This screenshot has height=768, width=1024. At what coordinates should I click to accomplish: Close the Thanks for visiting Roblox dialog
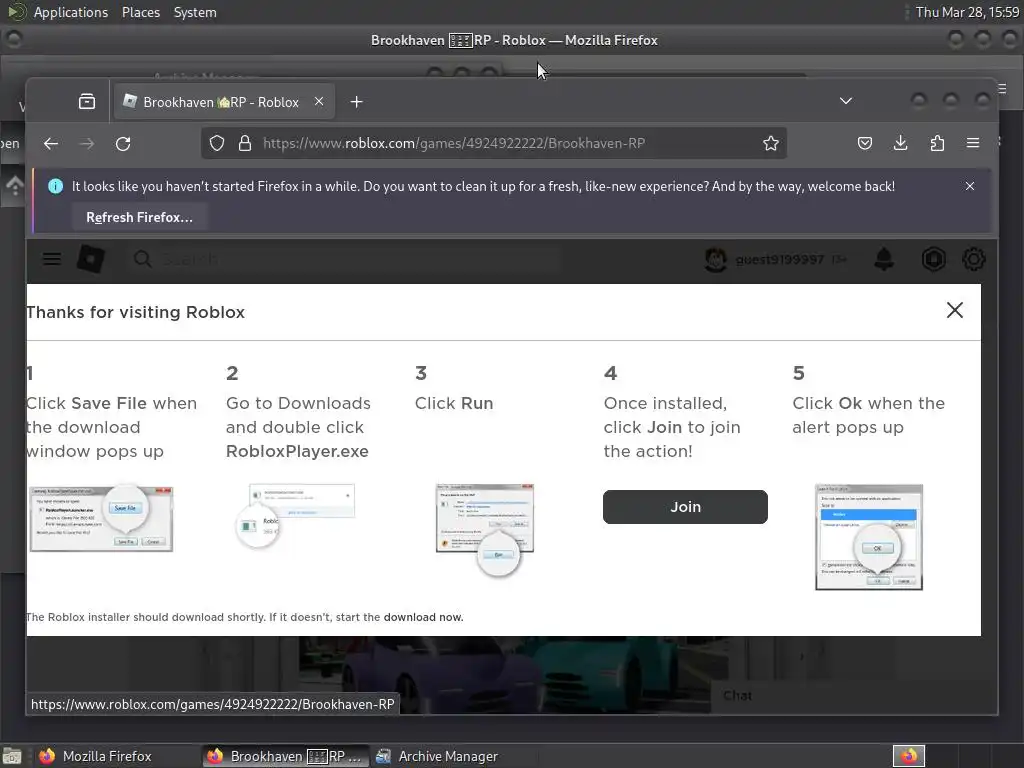pyautogui.click(x=955, y=311)
